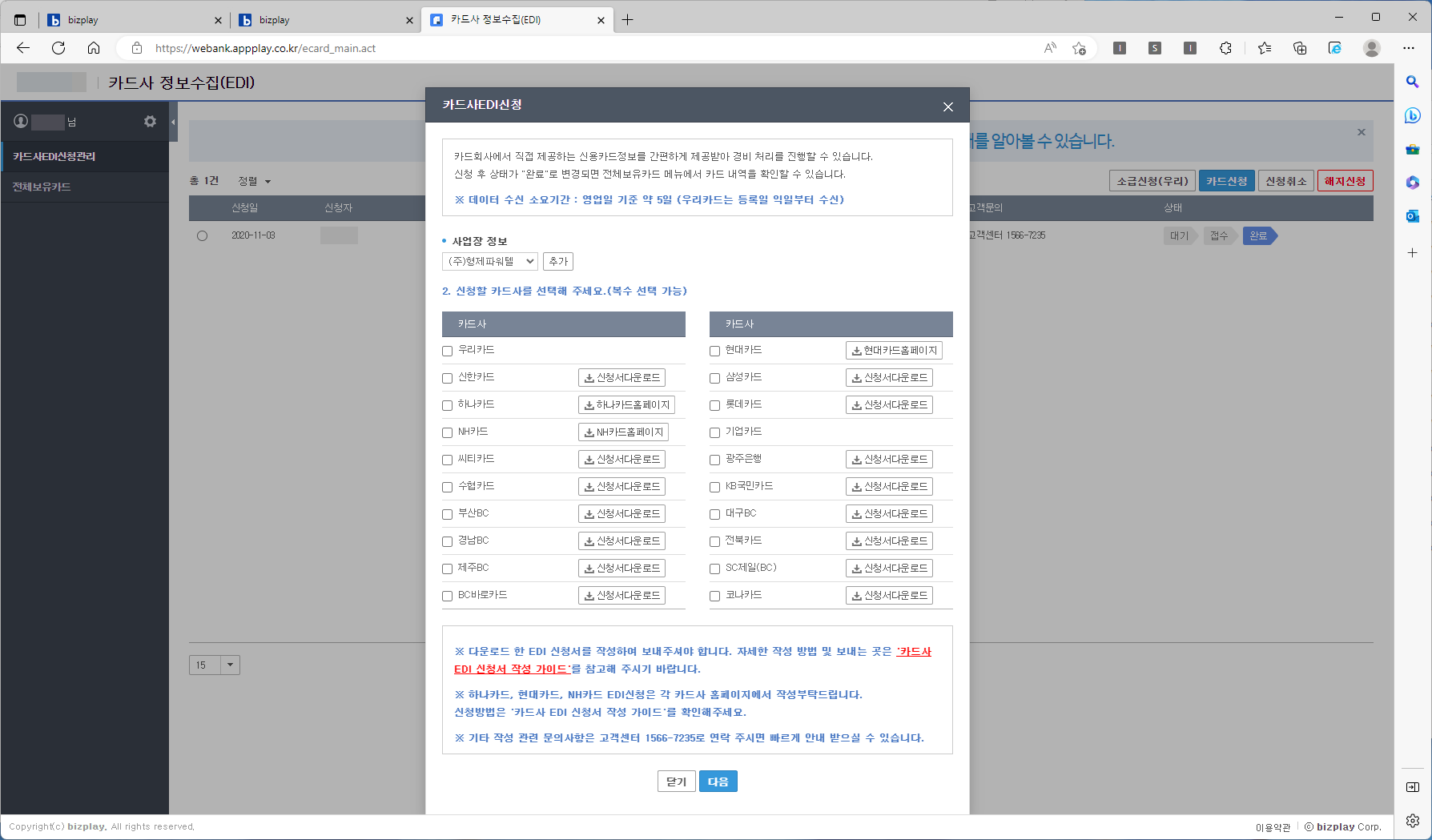Open a new browser tab

tap(628, 20)
